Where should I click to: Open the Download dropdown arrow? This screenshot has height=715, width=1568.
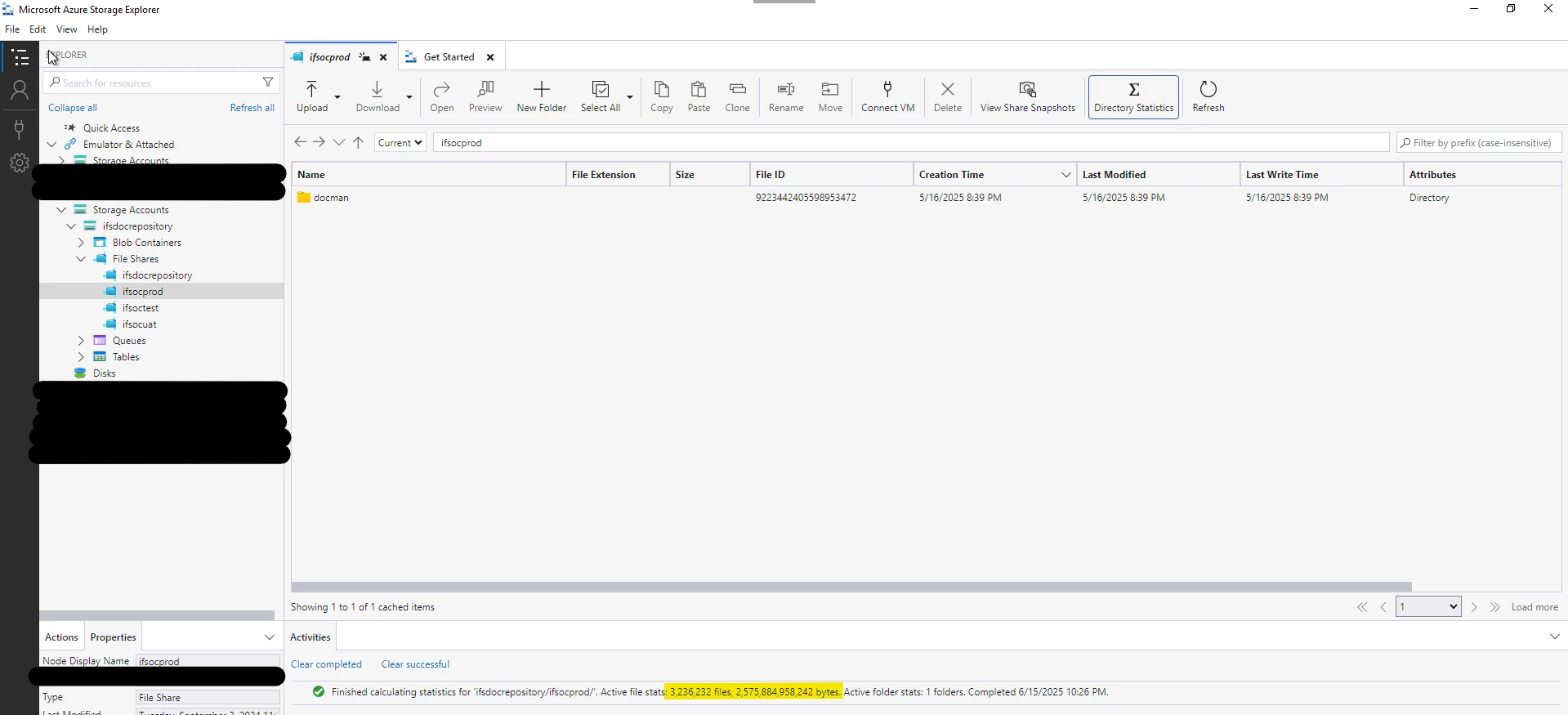[x=409, y=97]
